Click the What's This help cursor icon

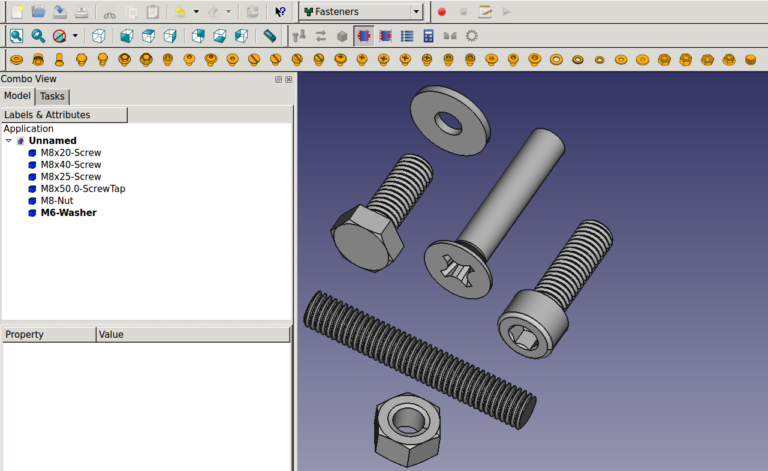tap(280, 12)
